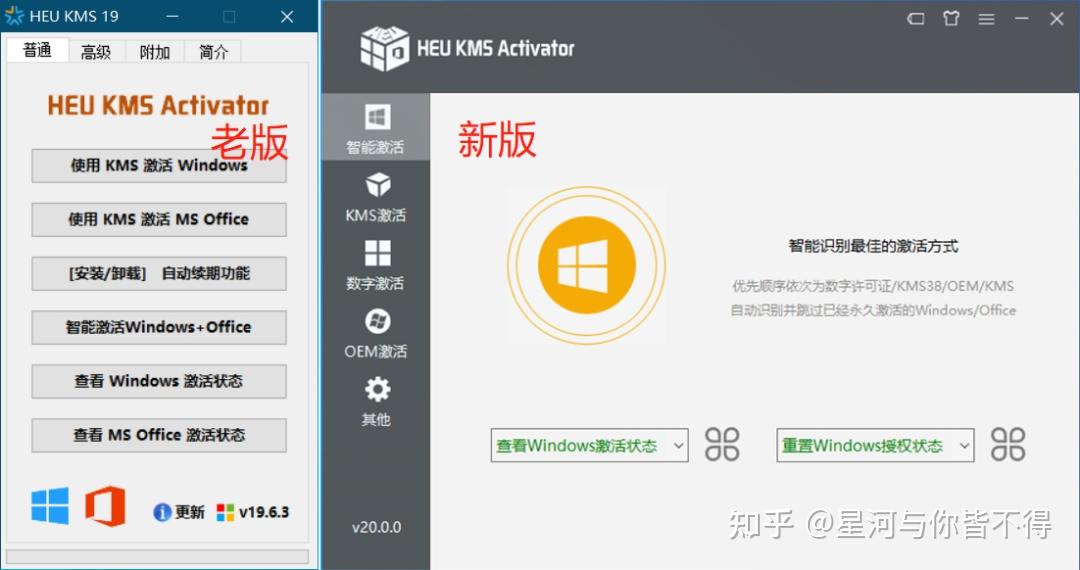Select the OEM激活 sidebar icon

point(377,321)
